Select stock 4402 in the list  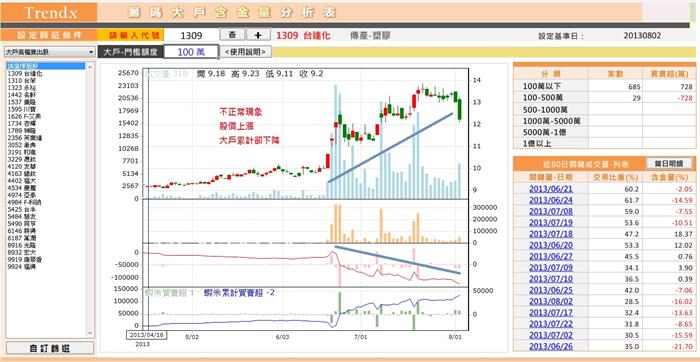(22, 181)
